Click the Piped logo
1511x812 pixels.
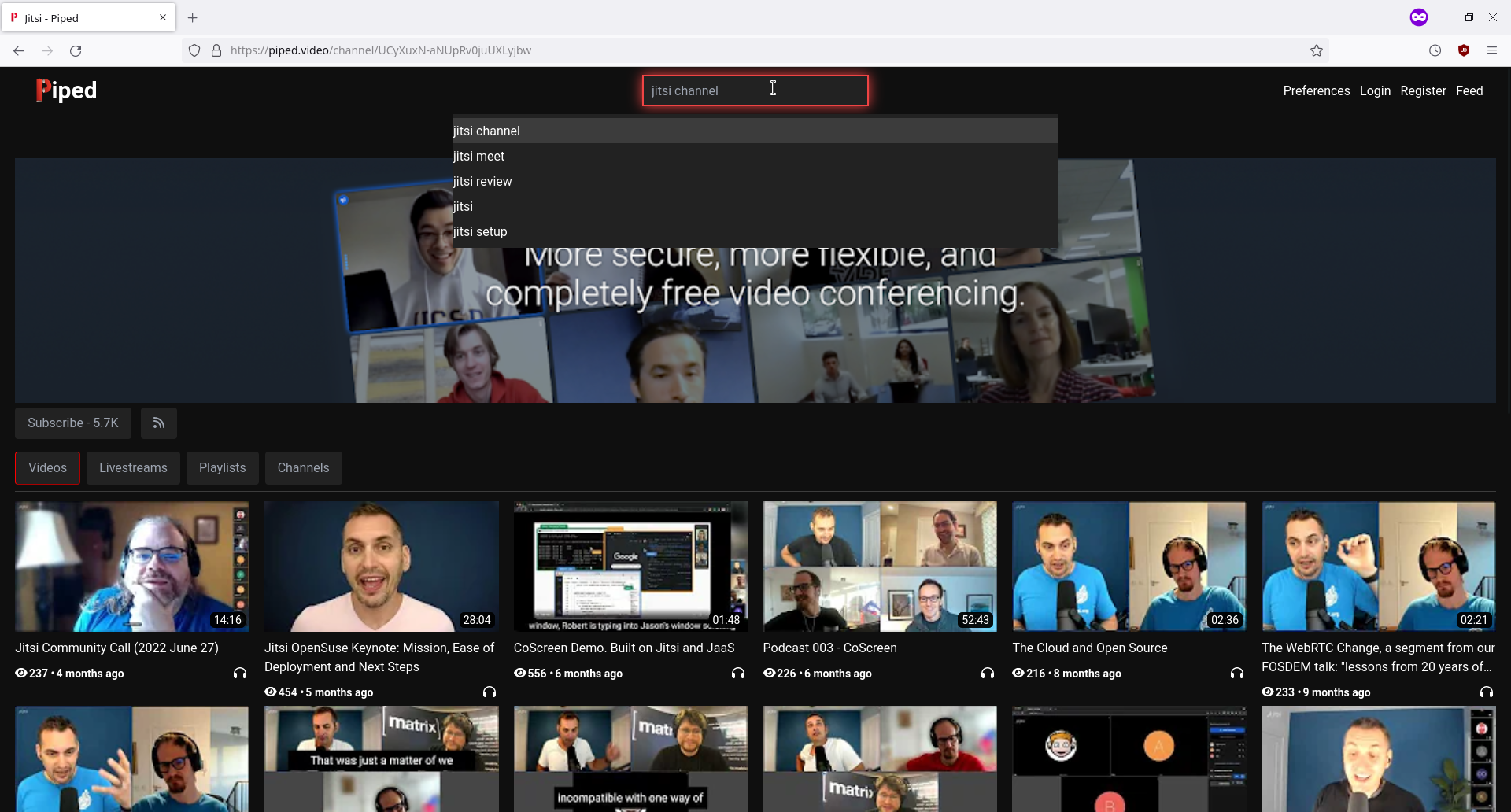coord(66,90)
